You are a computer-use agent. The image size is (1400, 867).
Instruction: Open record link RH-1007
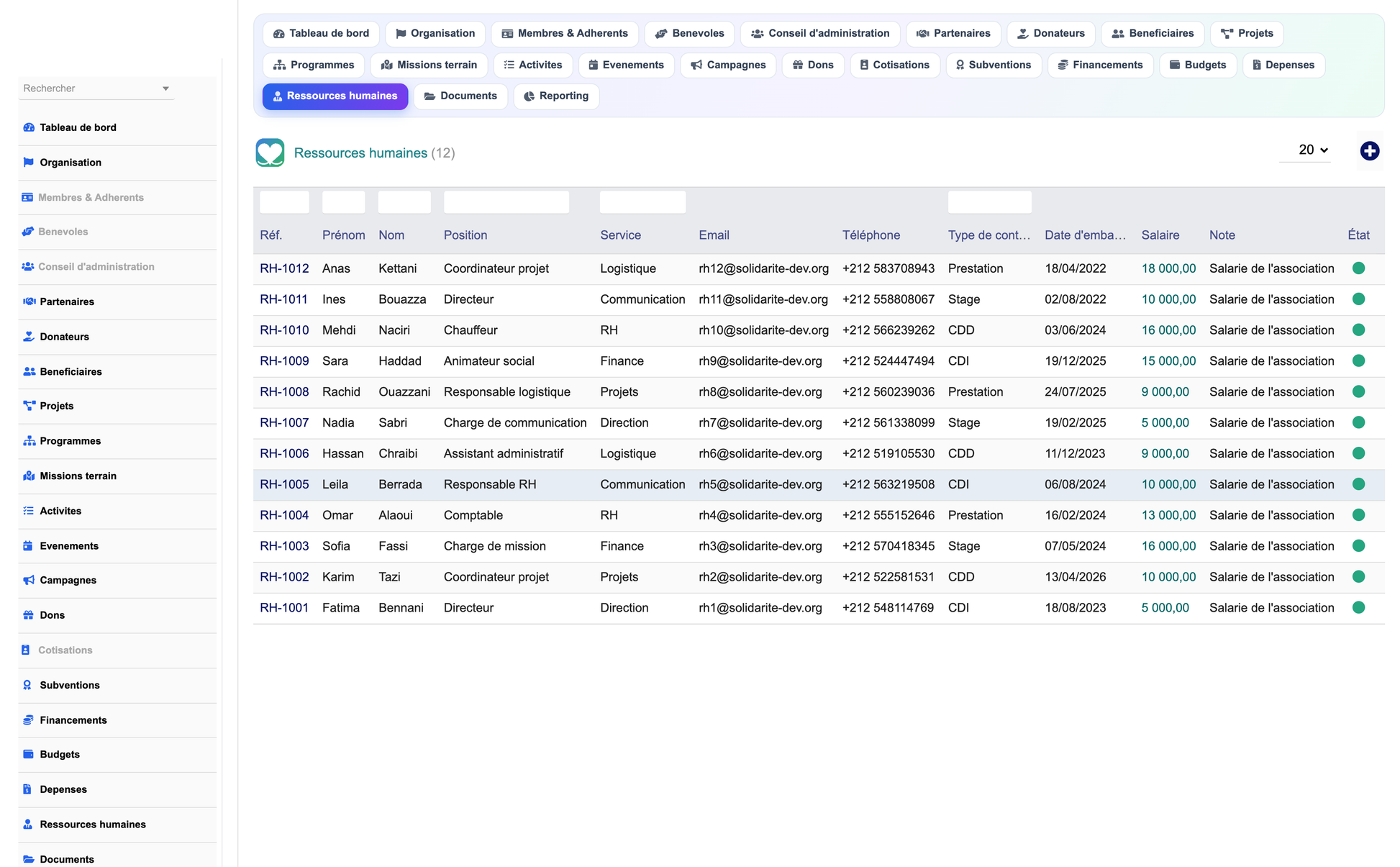pos(284,423)
